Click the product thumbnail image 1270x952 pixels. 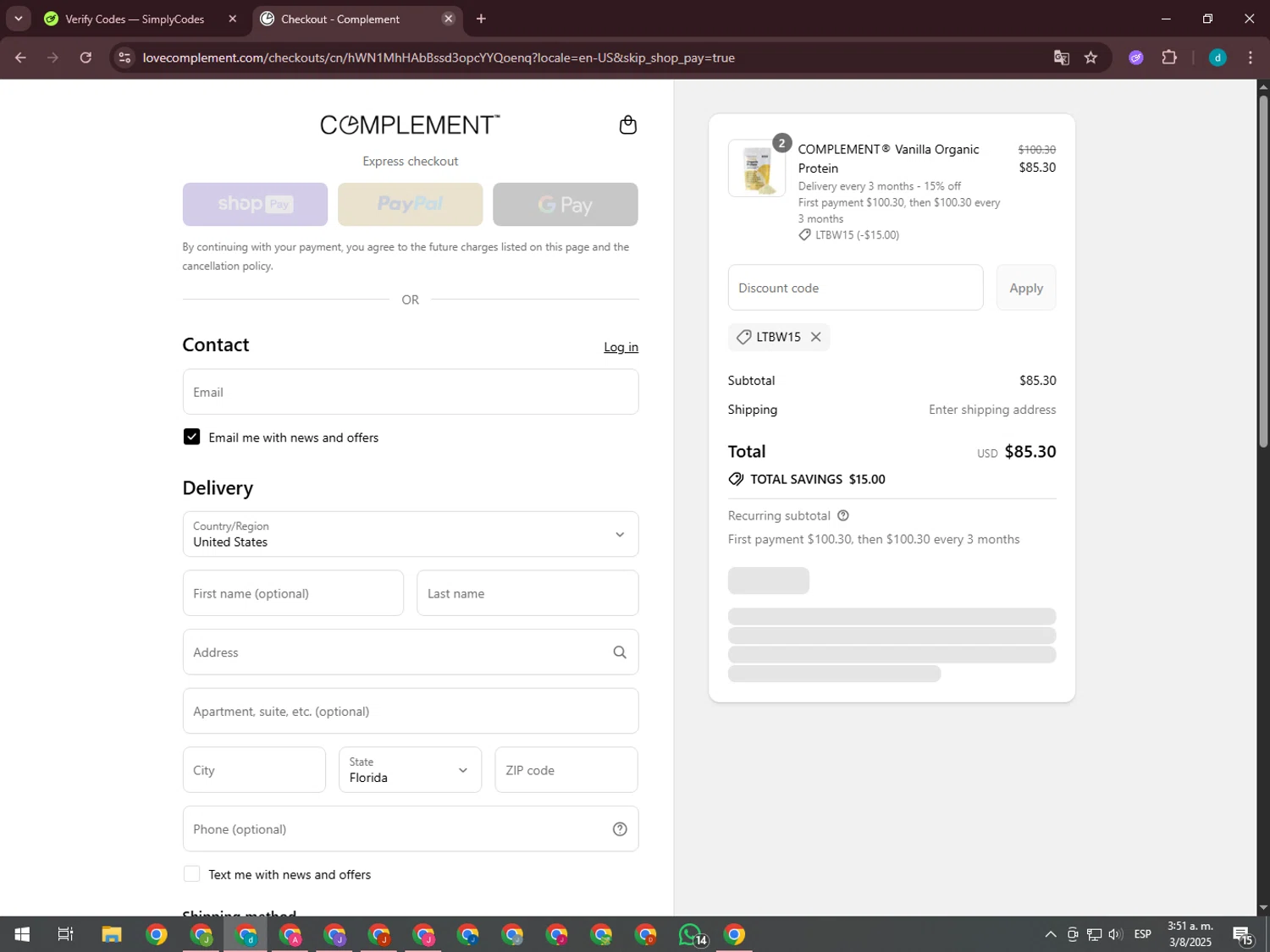coord(757,168)
